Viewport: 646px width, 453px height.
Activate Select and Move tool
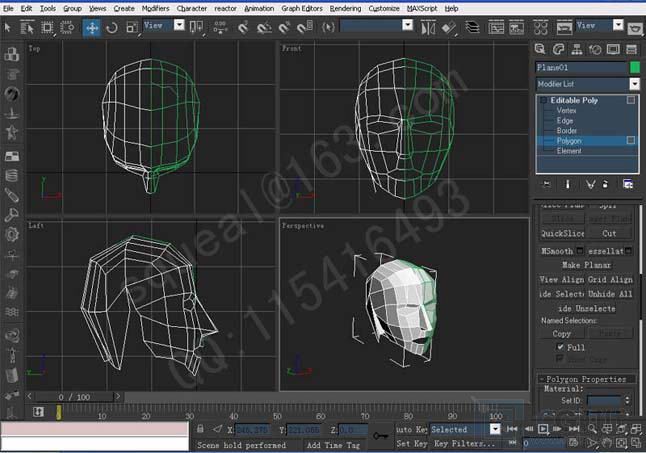(91, 28)
